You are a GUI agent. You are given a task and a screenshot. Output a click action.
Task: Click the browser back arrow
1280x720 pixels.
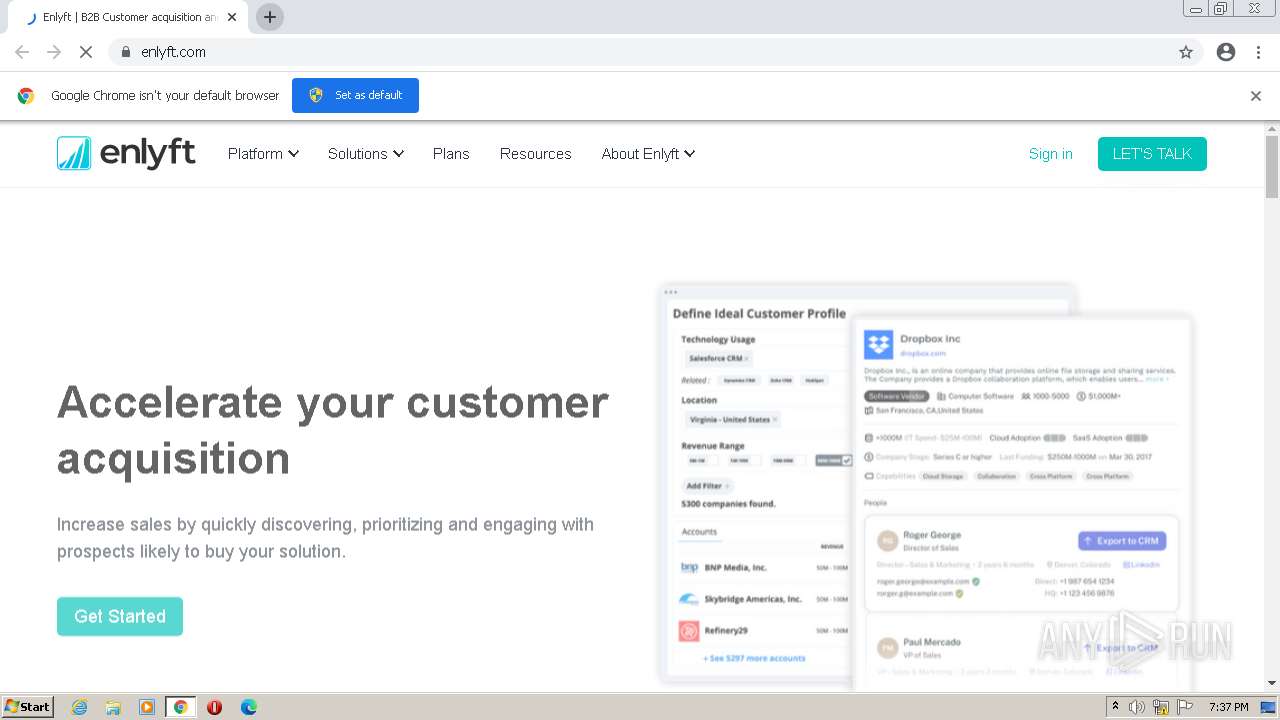[22, 52]
